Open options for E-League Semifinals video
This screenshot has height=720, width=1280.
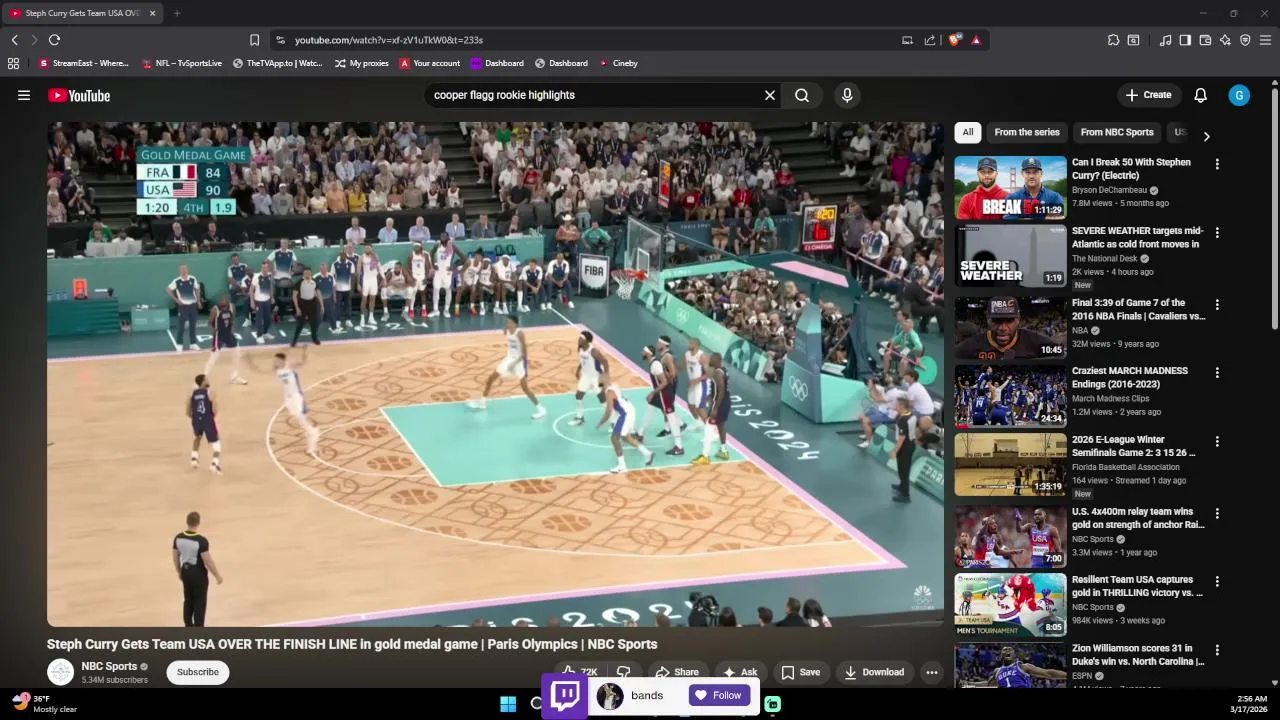(x=1217, y=441)
